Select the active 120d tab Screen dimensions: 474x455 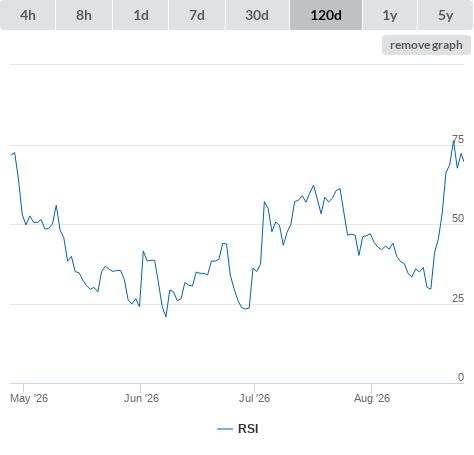coord(326,15)
